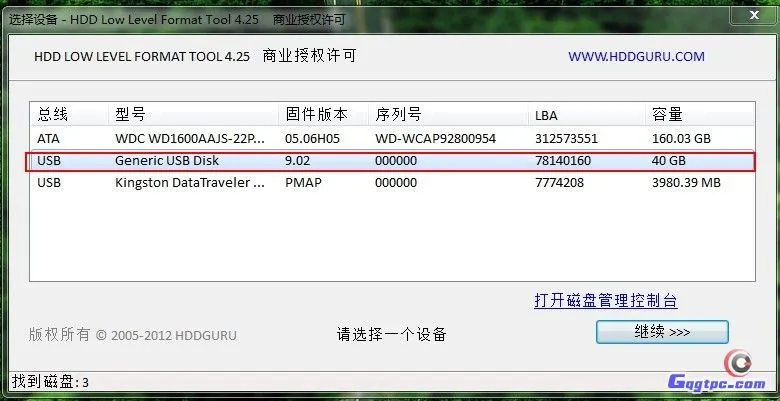Select the Generic USB Disk row
The width and height of the screenshot is (780, 401).
[x=392, y=161]
